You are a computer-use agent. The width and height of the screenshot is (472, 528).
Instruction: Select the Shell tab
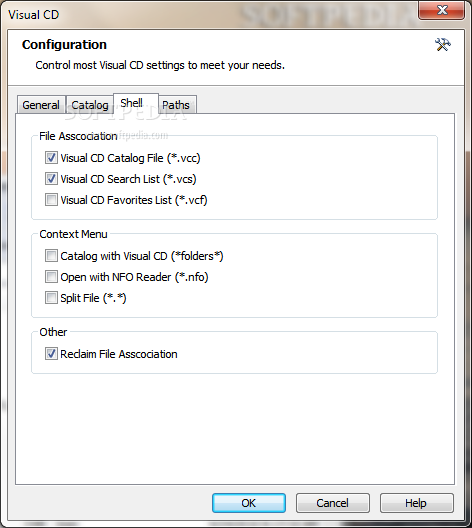tap(136, 103)
